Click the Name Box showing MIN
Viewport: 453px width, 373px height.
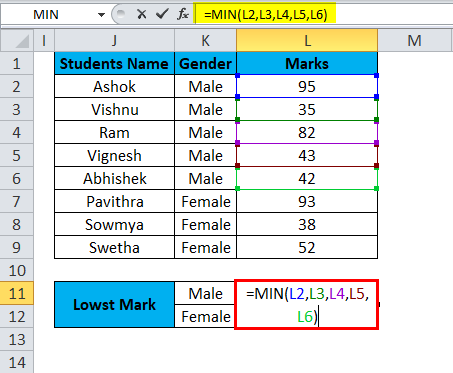tap(47, 15)
